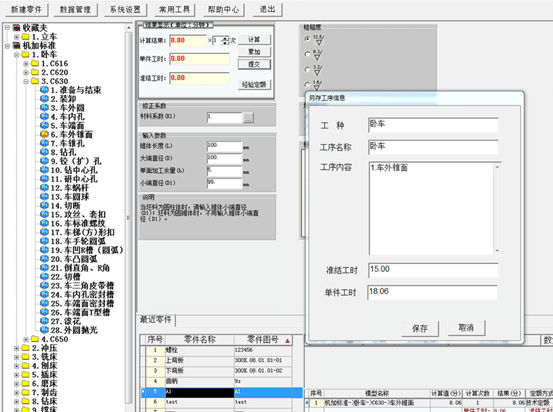Click the 保存 button in dialog
Screen dimensions: 553x412
point(420,328)
